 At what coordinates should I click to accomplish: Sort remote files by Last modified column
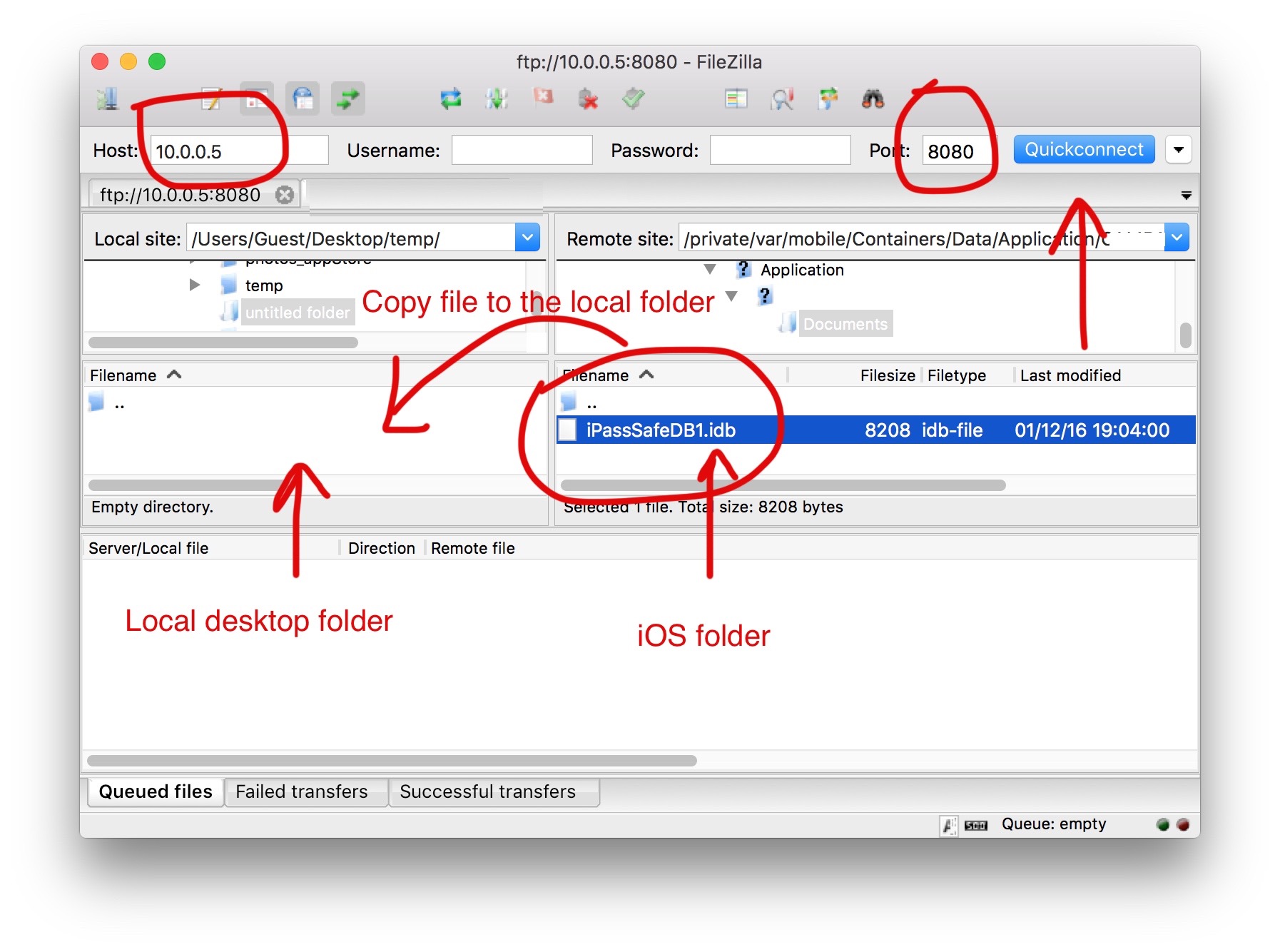point(1105,375)
